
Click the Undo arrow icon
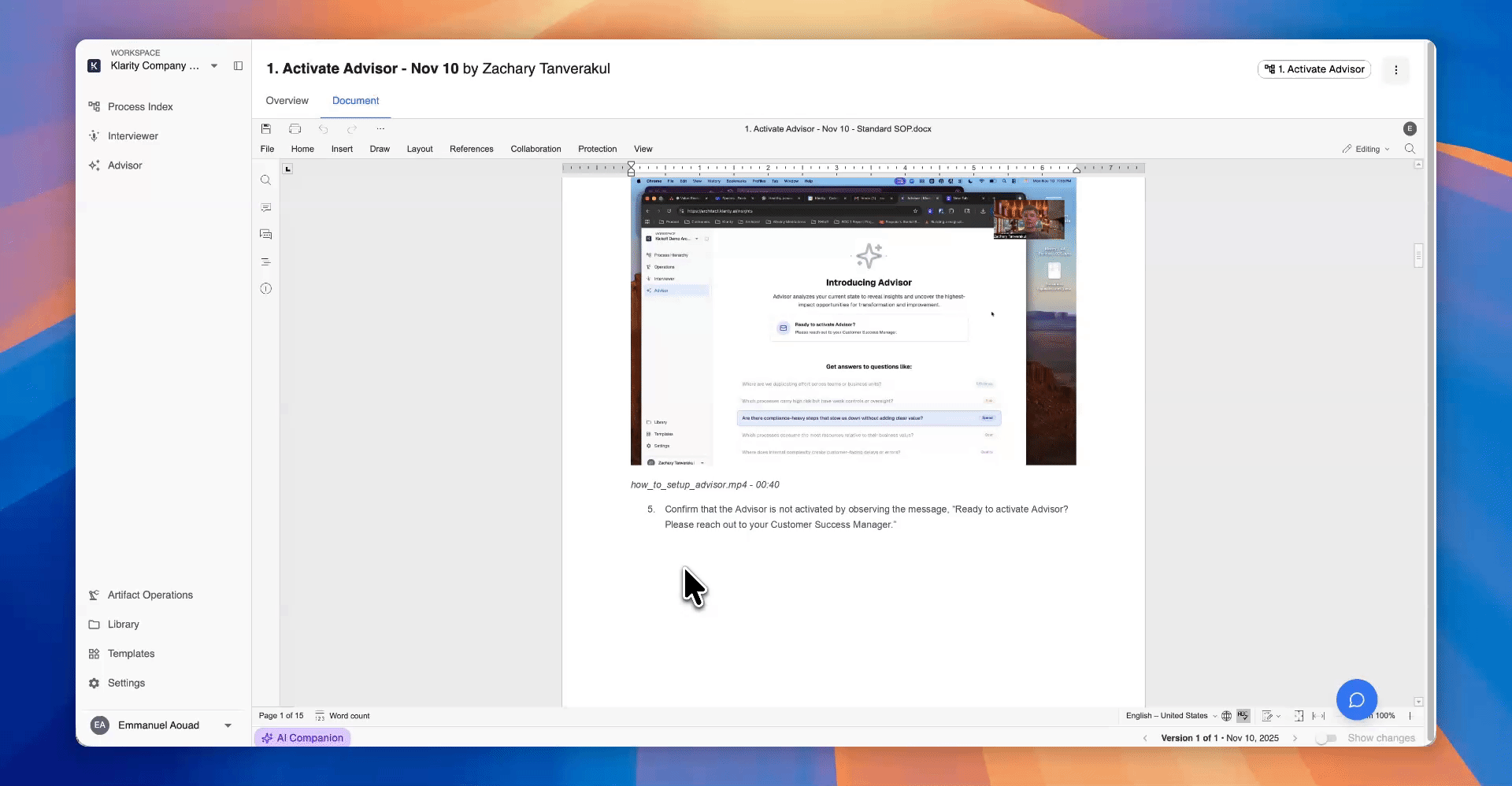pyautogui.click(x=323, y=128)
